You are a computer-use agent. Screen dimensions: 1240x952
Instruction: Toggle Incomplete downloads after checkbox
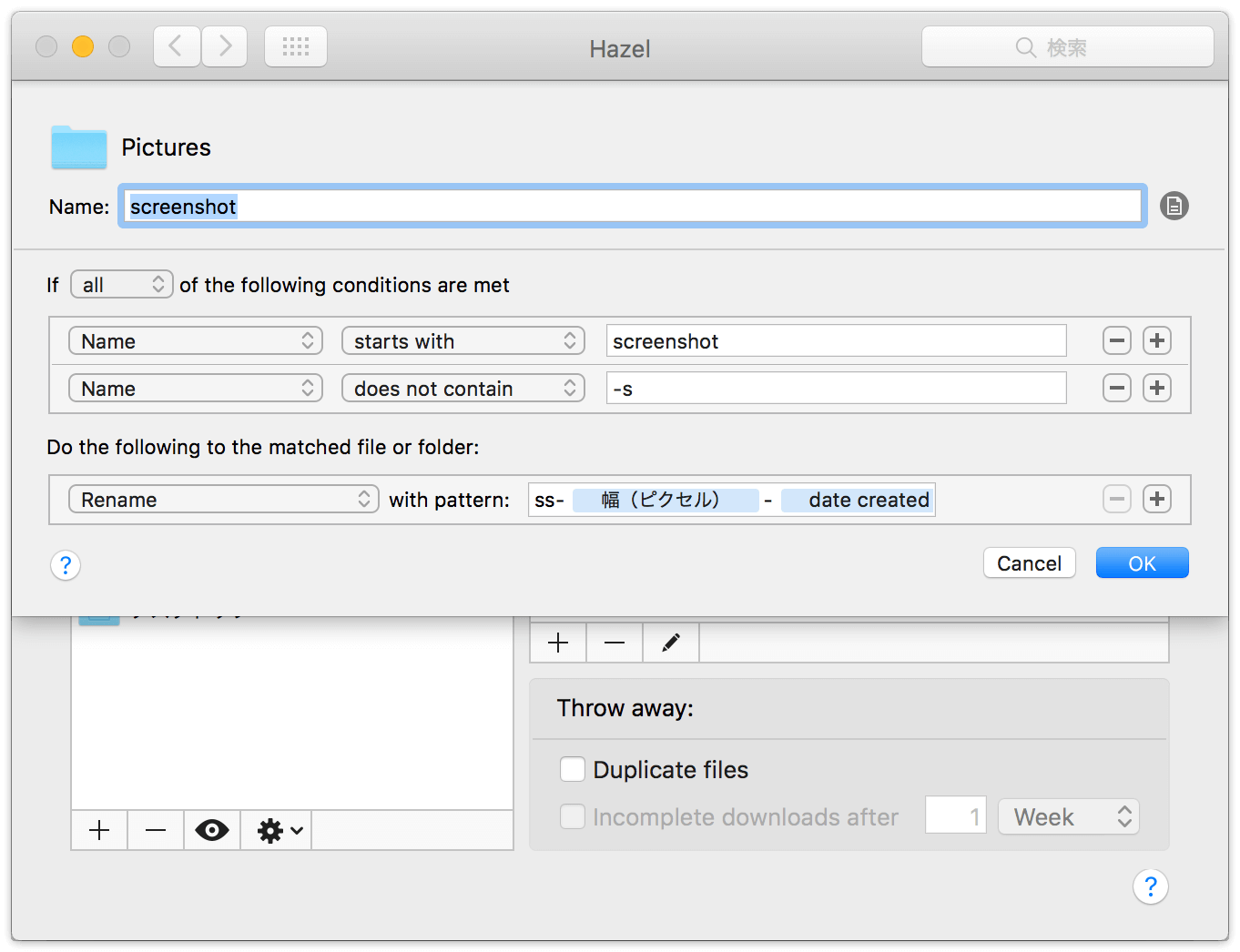(573, 816)
